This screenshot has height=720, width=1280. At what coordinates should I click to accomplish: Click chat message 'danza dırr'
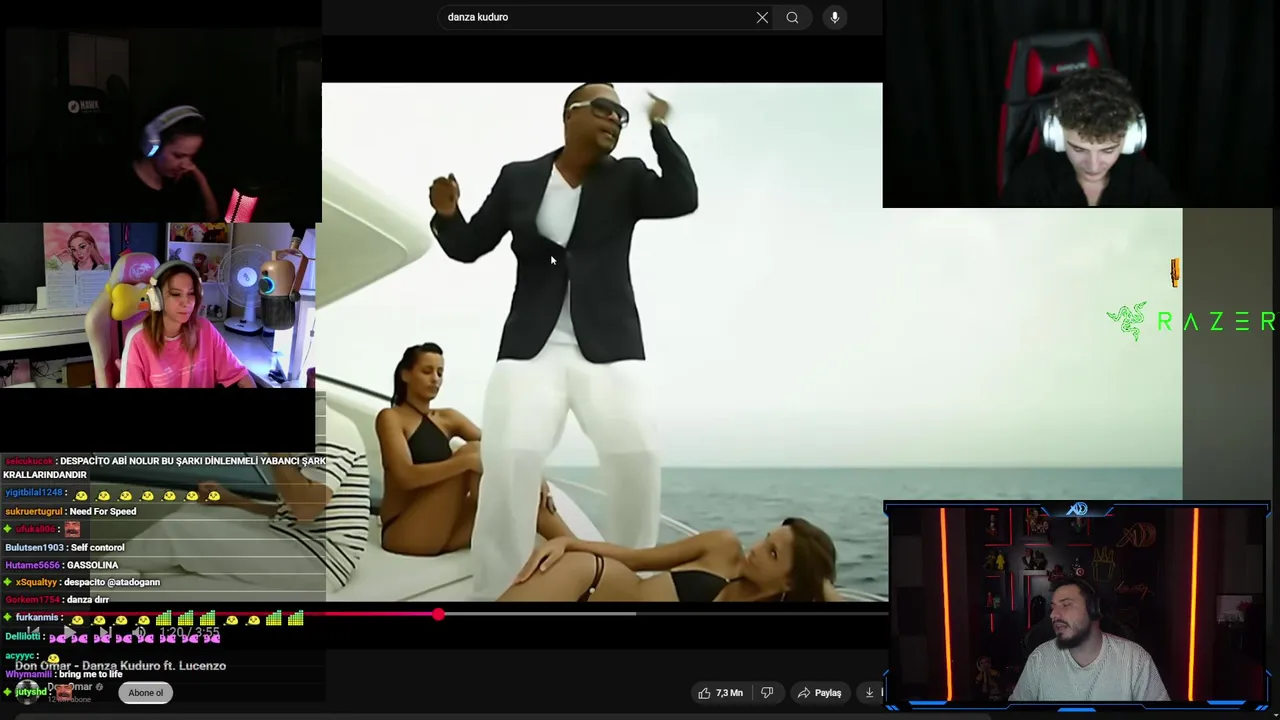(x=88, y=599)
